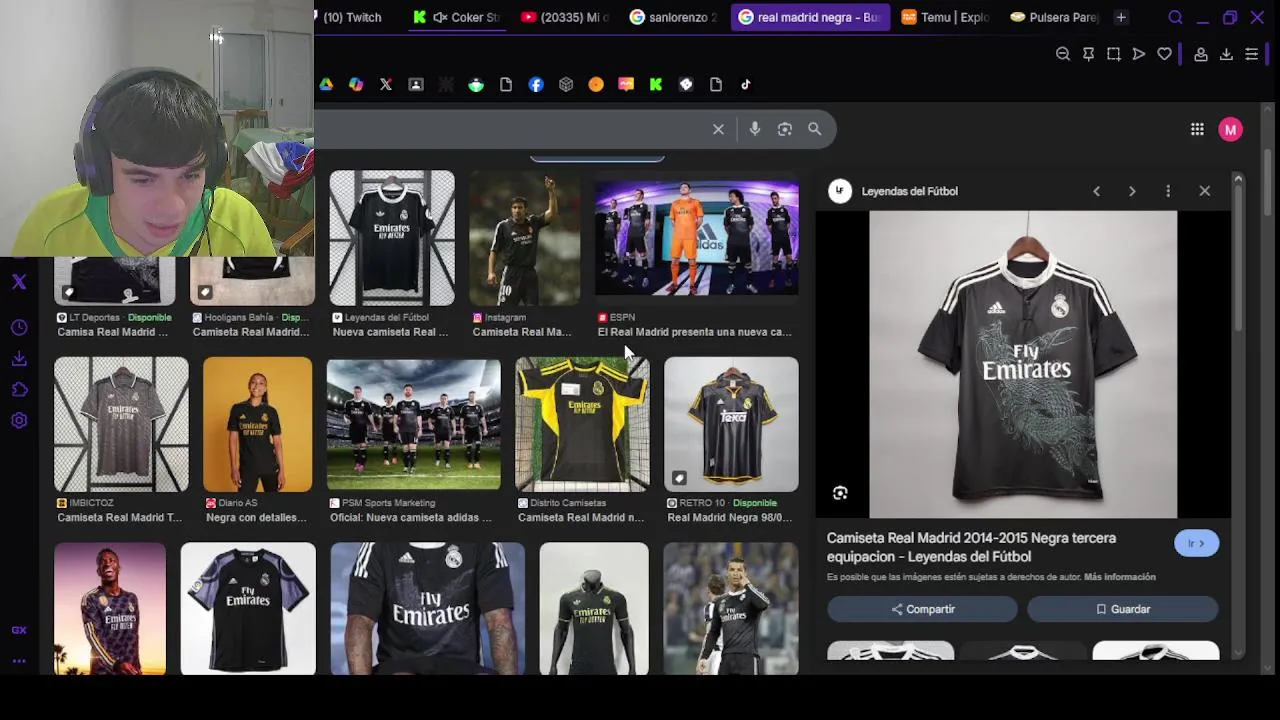Click the Compartir button
Viewport: 1280px width, 720px height.
pos(922,609)
